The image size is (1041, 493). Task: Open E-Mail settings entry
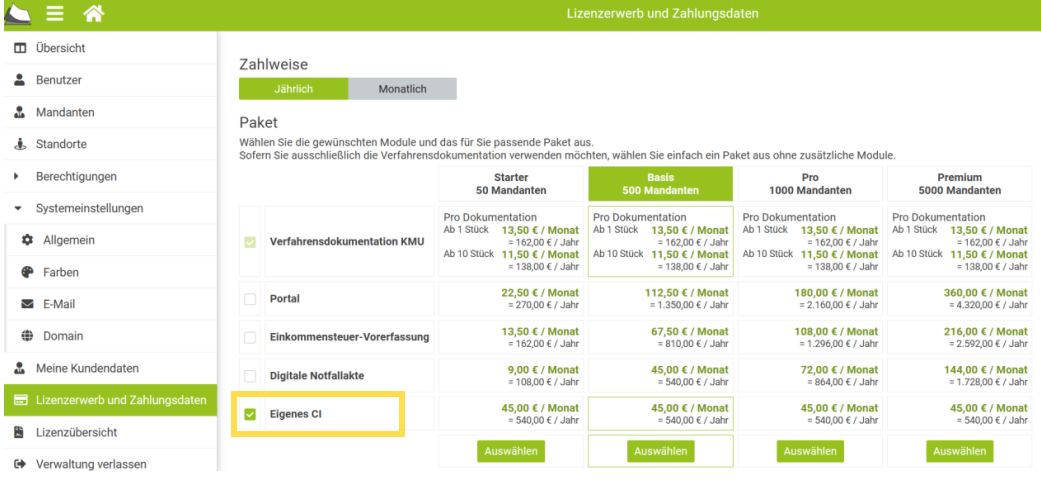click(x=58, y=304)
